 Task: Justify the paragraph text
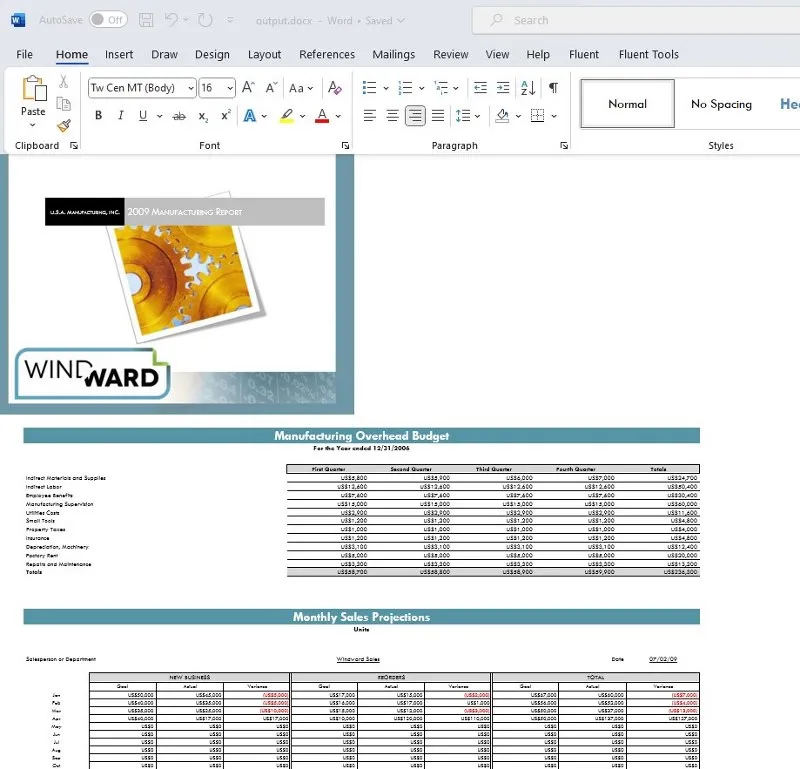click(438, 116)
